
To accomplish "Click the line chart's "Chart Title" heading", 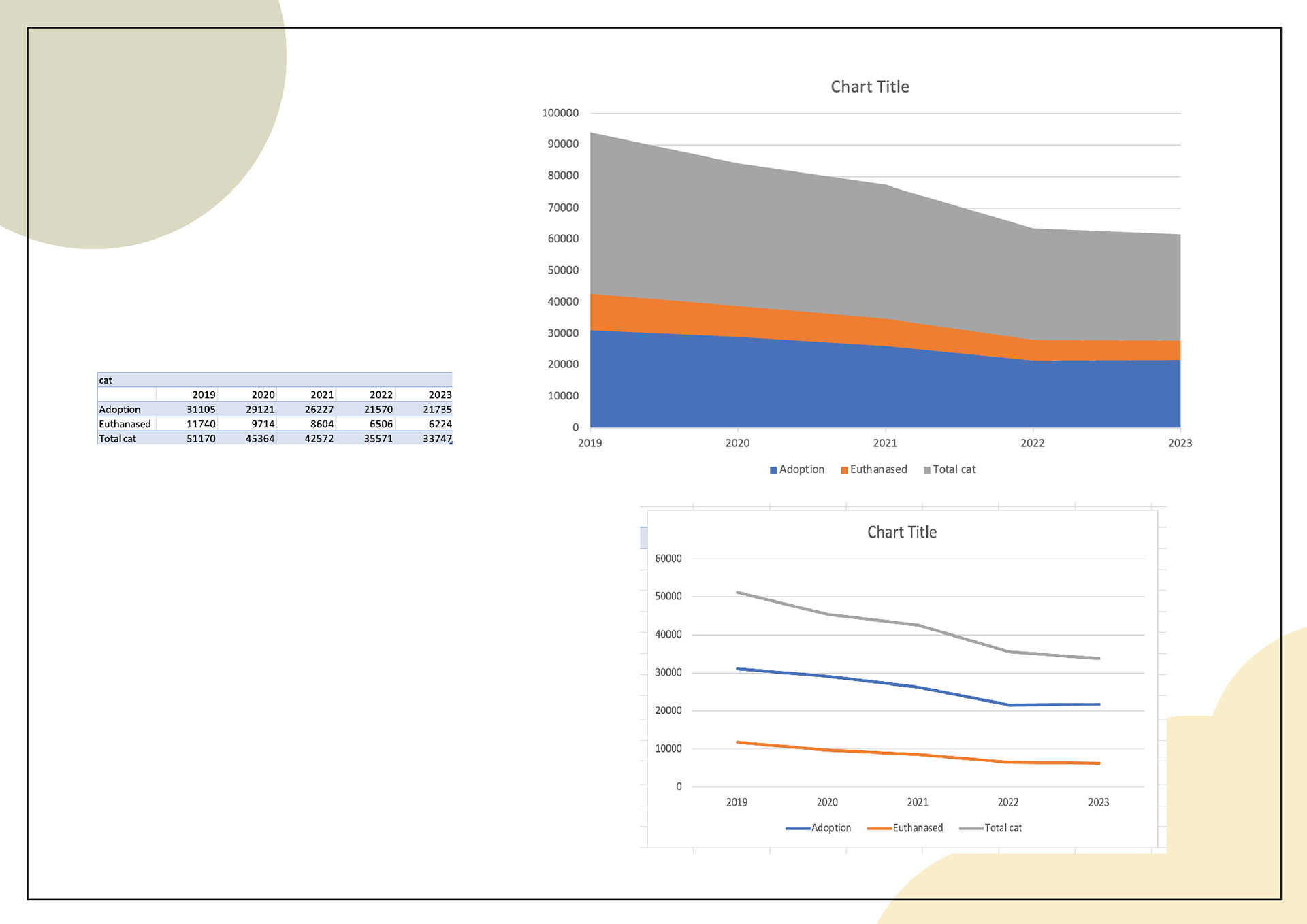I will [901, 532].
